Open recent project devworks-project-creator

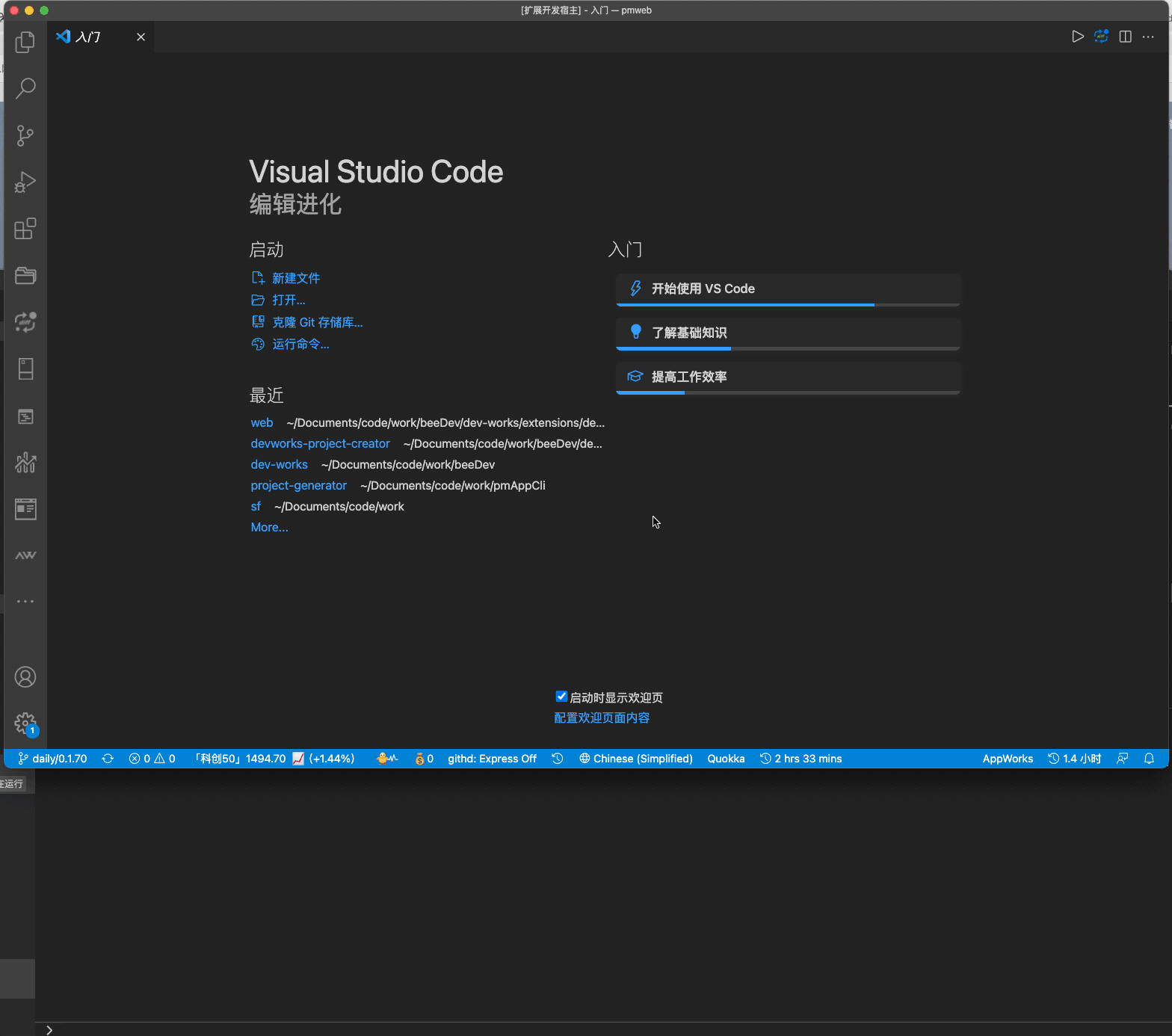pos(320,443)
